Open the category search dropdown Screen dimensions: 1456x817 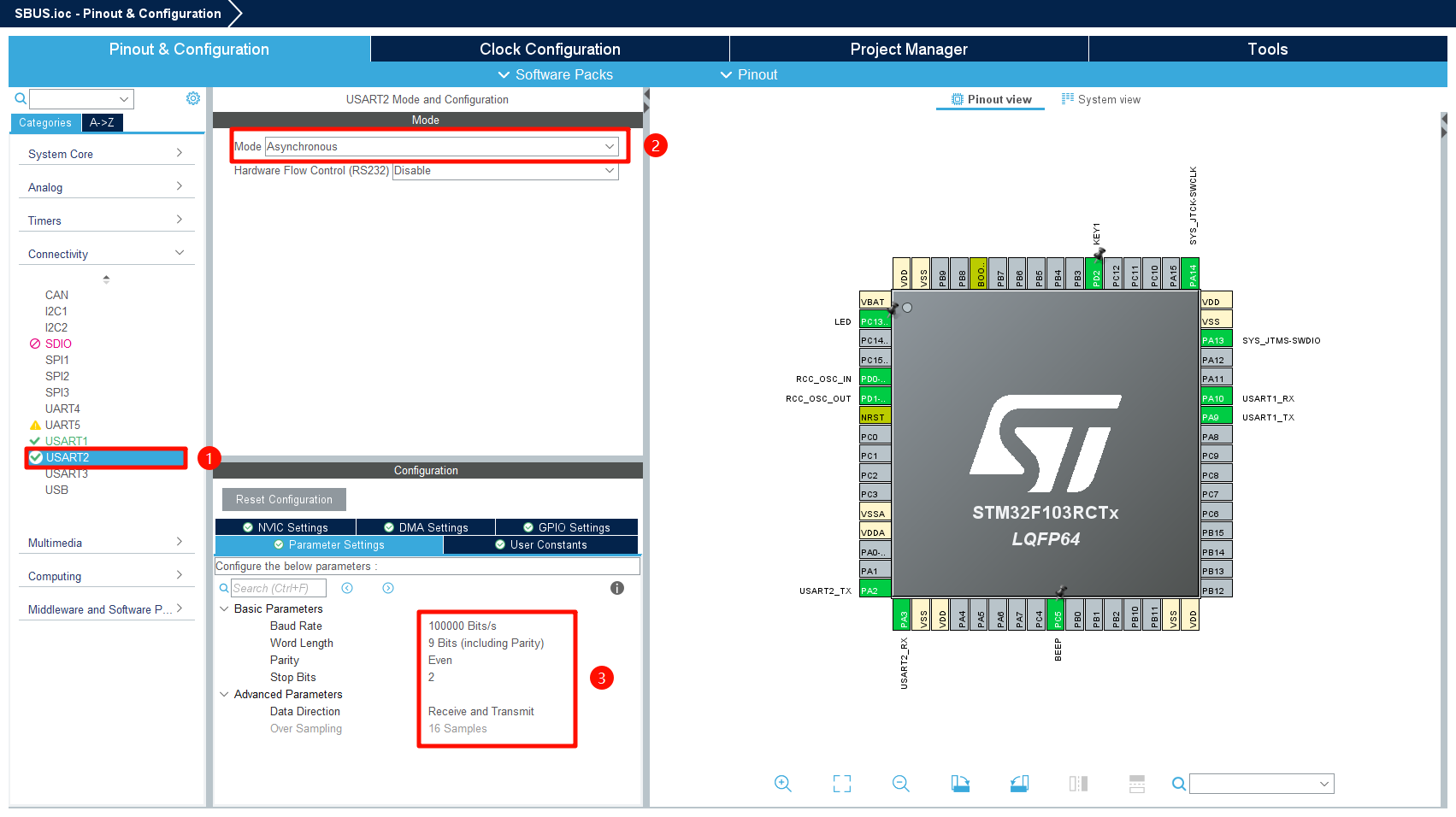click(x=81, y=99)
